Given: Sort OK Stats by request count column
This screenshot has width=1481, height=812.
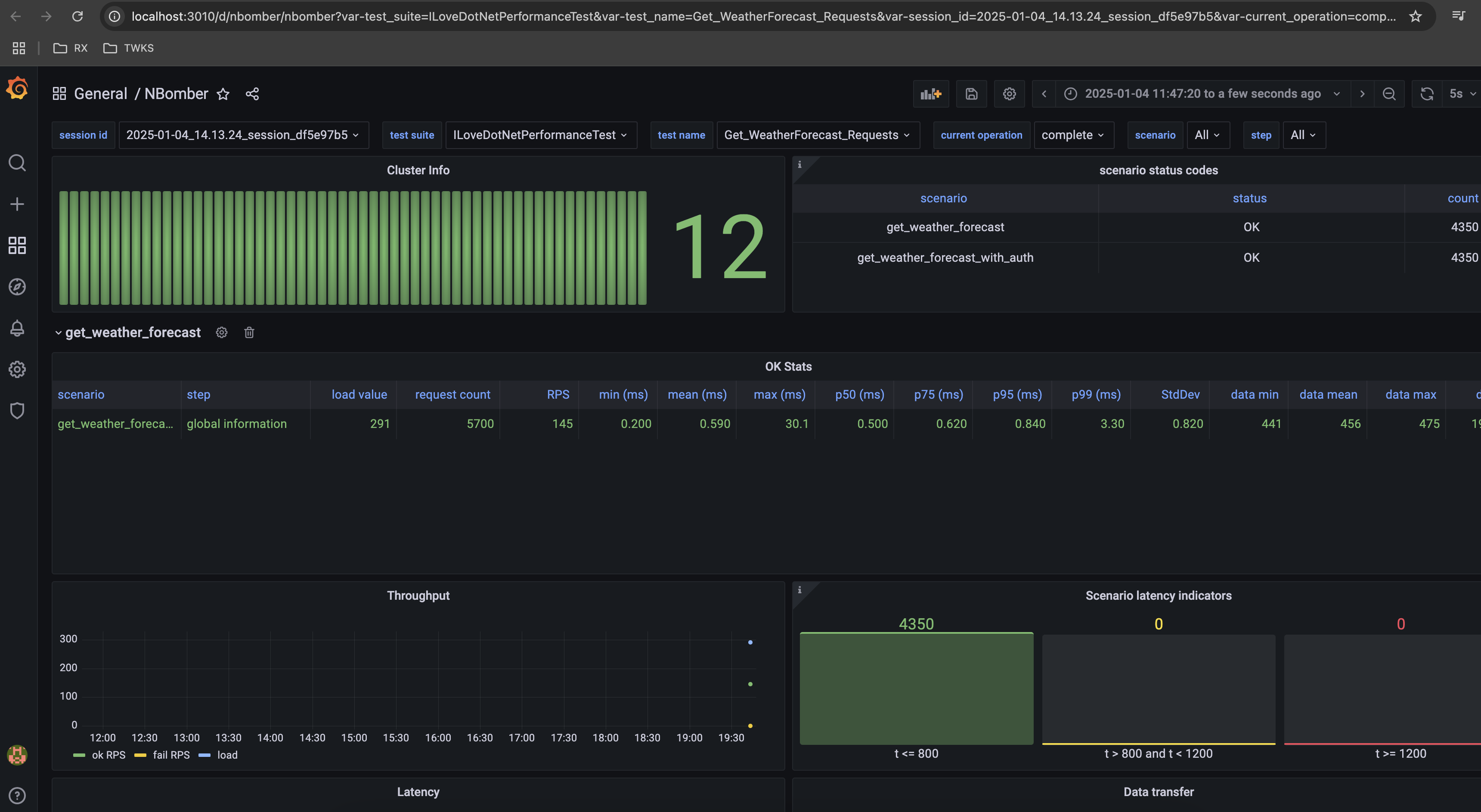Looking at the screenshot, I should coord(452,394).
